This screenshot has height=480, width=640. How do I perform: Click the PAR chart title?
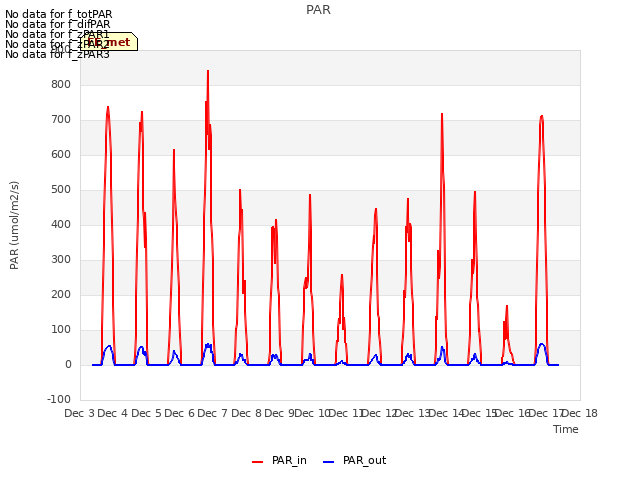click(318, 10)
